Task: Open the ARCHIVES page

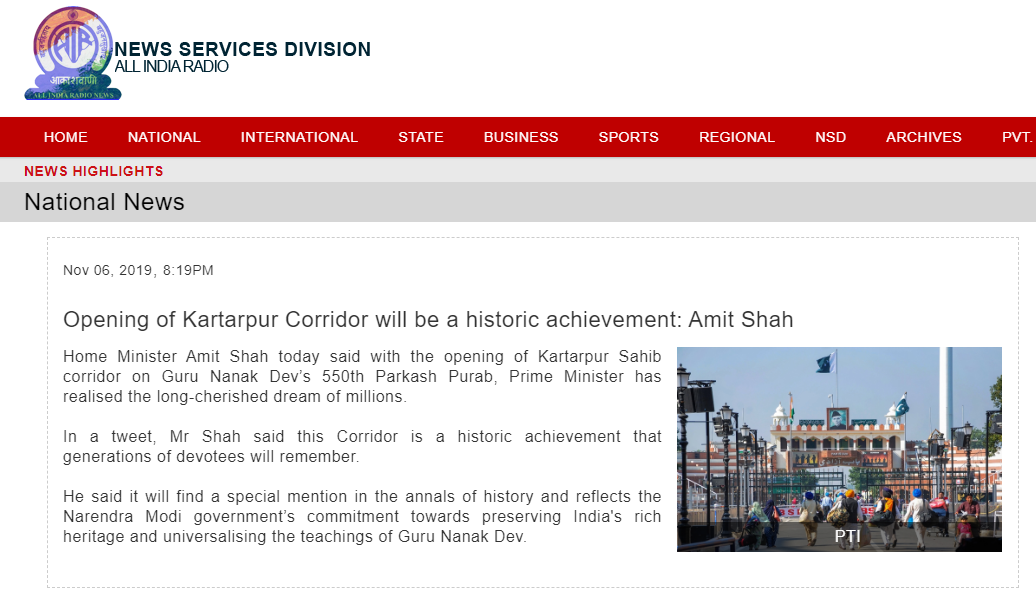Action: tap(924, 137)
